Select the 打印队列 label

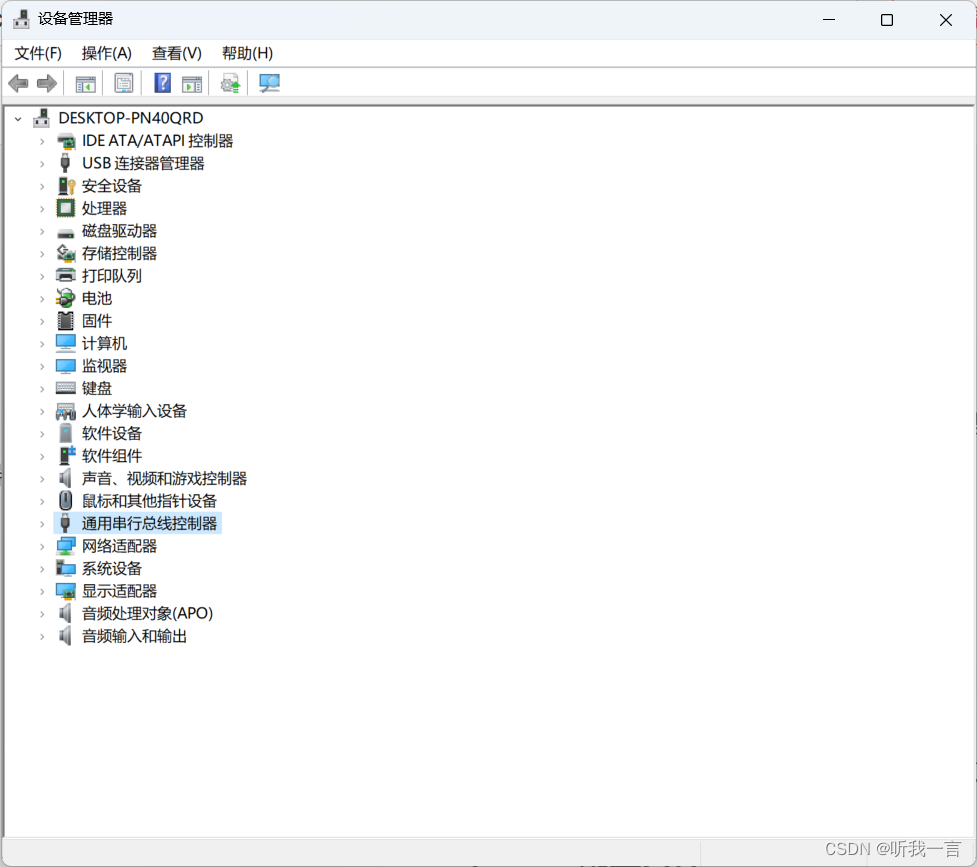pos(112,275)
